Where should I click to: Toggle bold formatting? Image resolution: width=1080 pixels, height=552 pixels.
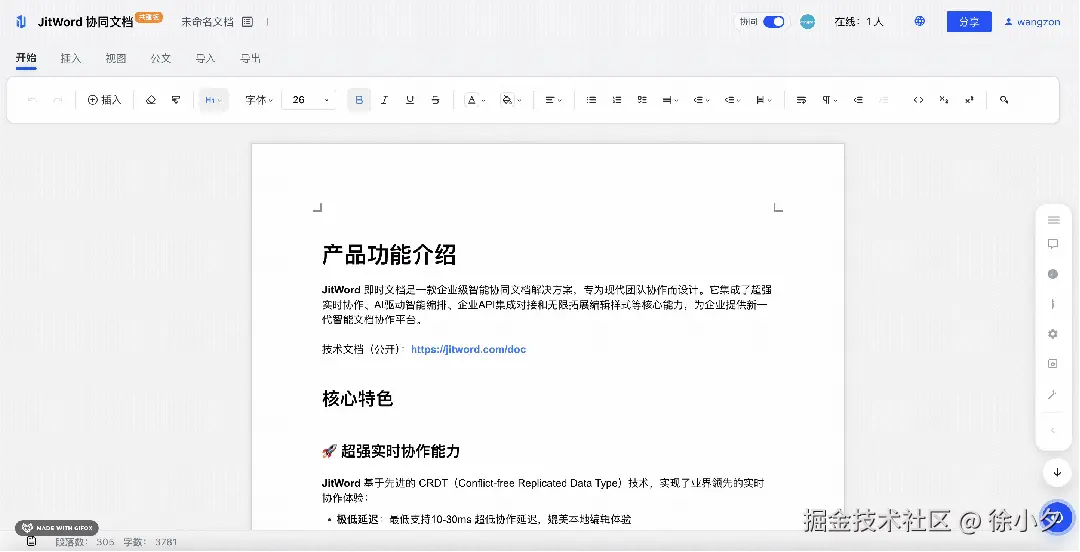359,100
